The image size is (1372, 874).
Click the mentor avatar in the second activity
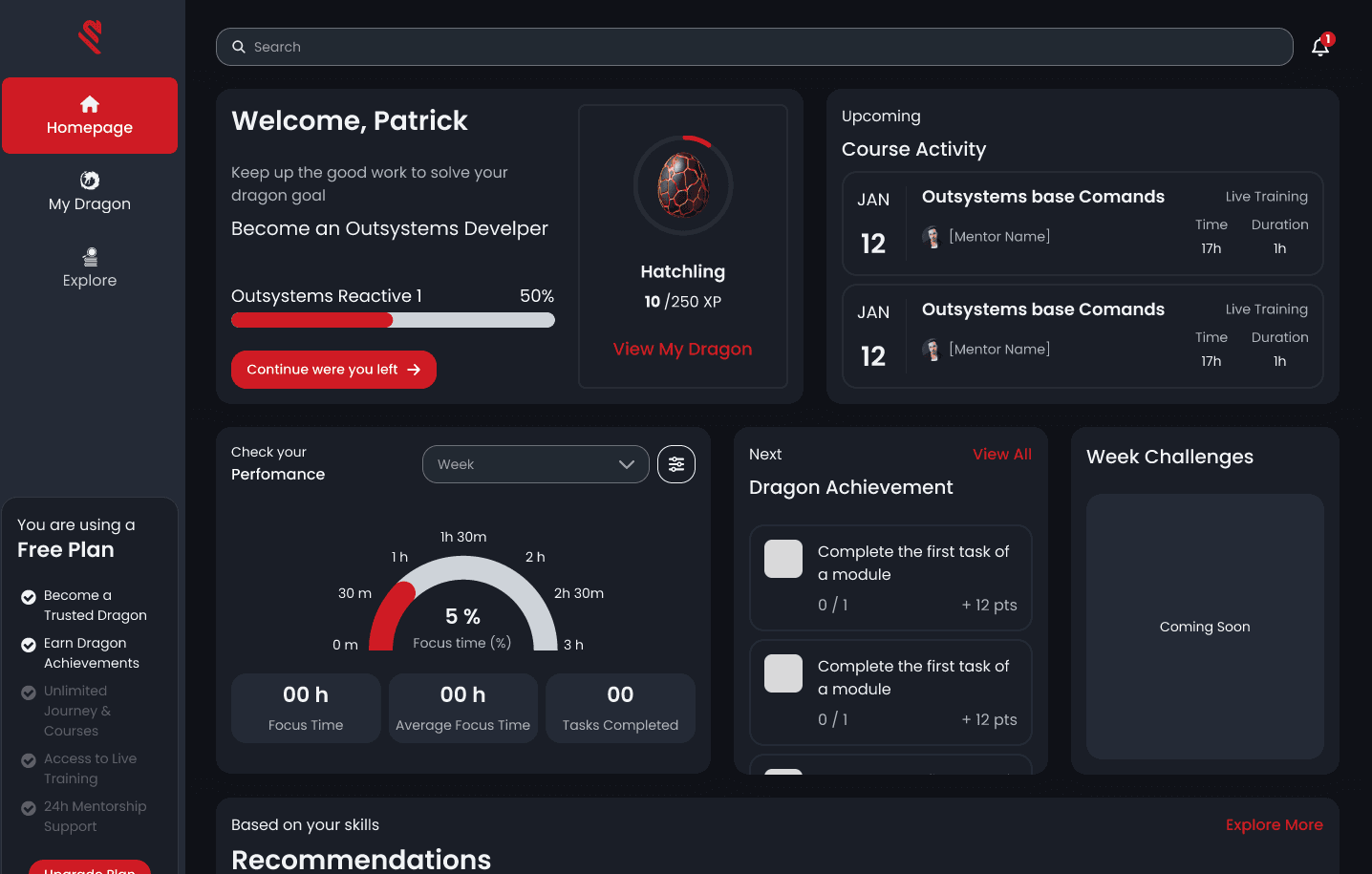(x=932, y=350)
